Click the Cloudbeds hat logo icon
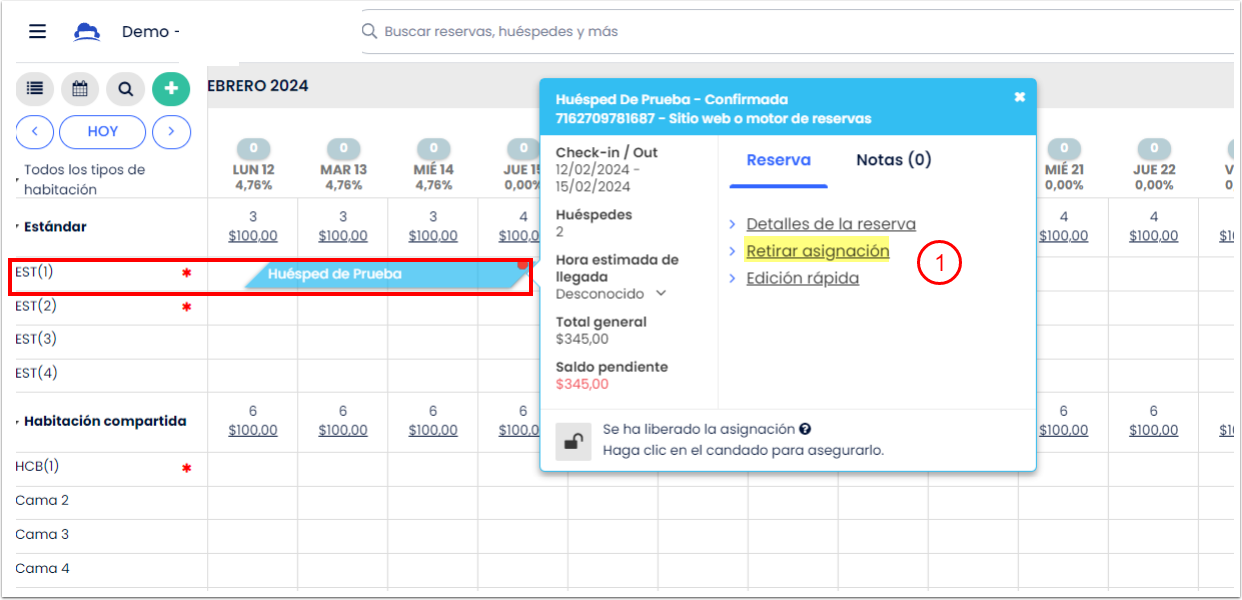The image size is (1242, 600). pyautogui.click(x=87, y=30)
